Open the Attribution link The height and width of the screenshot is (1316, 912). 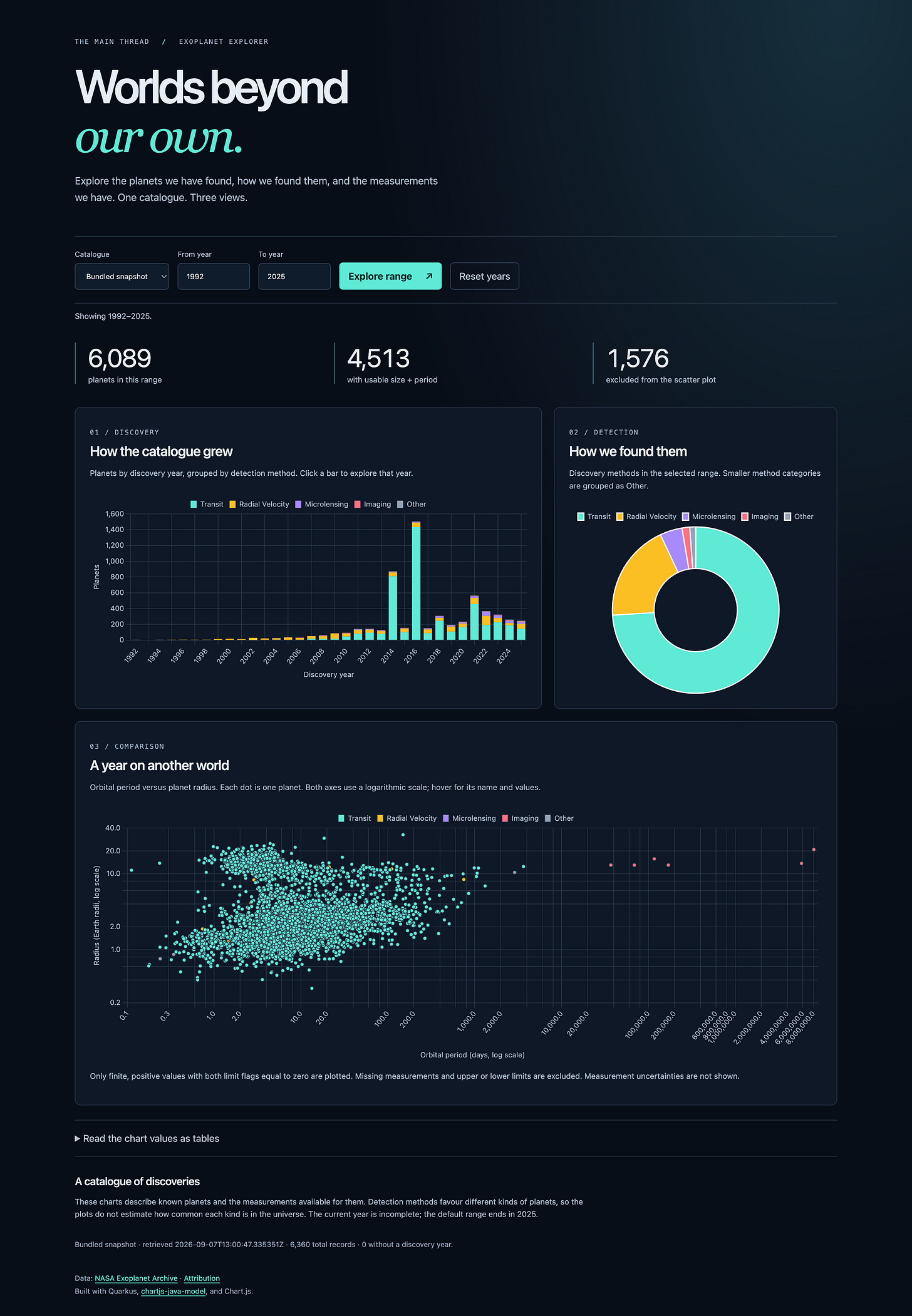click(x=202, y=1278)
